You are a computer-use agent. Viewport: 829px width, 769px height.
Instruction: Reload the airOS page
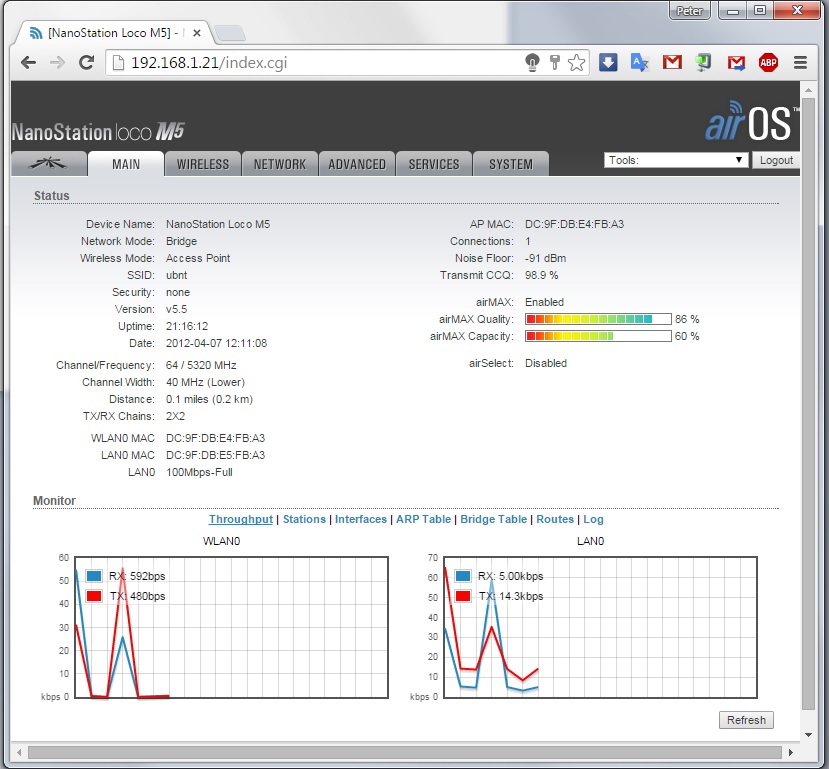coord(86,62)
